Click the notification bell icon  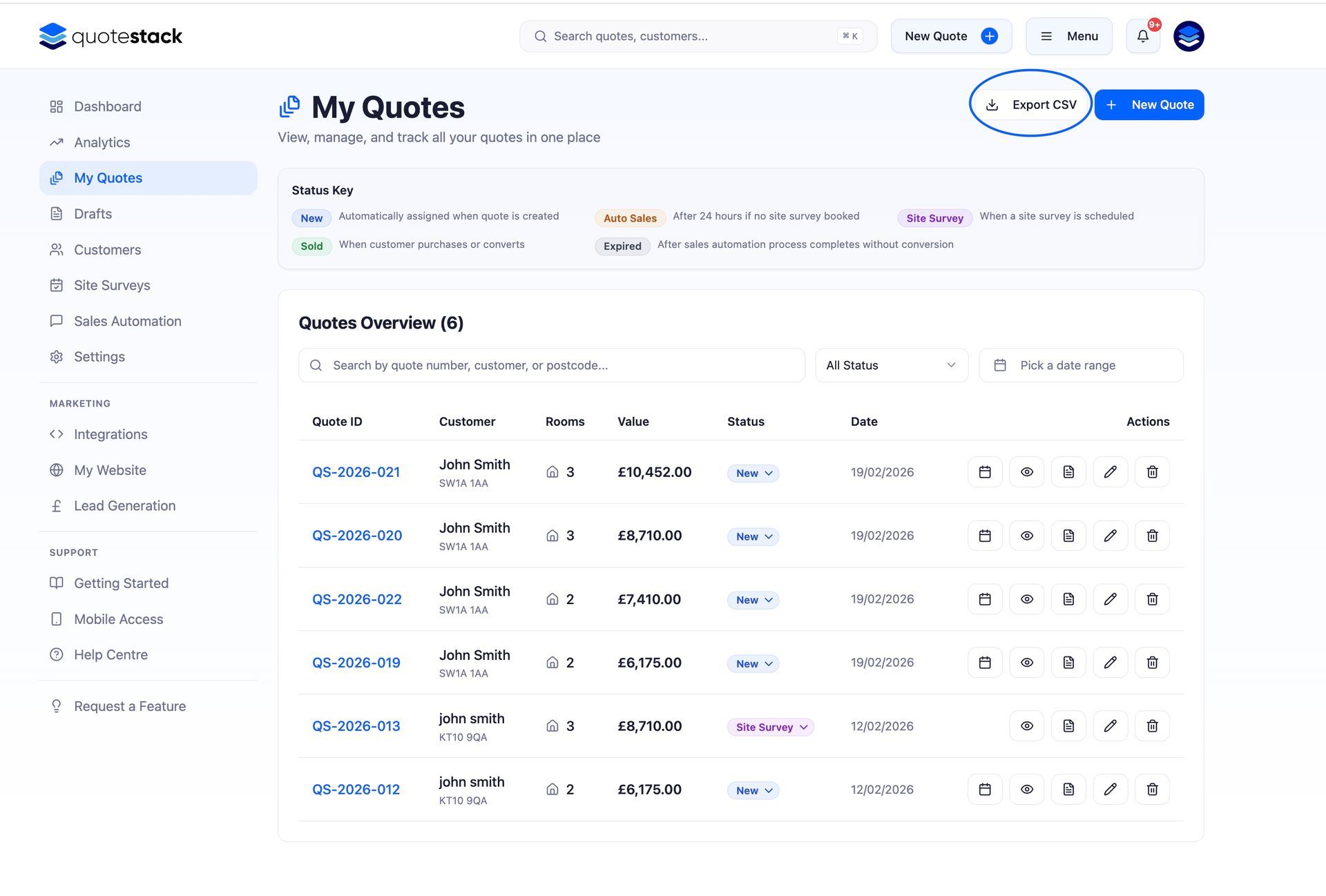1142,36
